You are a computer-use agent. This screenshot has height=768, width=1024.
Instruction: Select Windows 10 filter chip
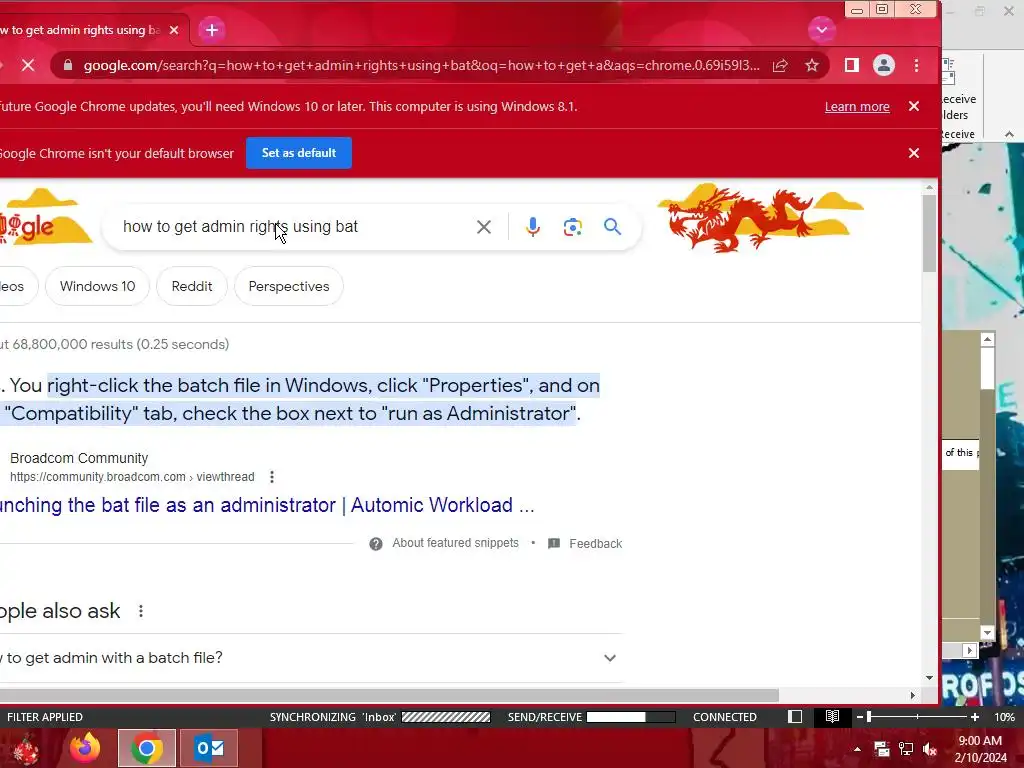click(97, 286)
